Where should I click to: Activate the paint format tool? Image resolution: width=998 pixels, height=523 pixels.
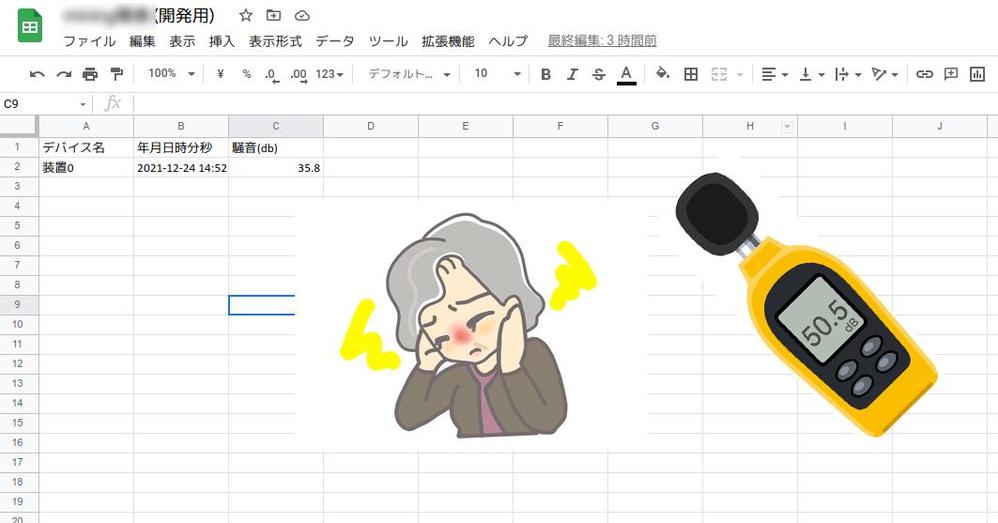click(x=116, y=74)
